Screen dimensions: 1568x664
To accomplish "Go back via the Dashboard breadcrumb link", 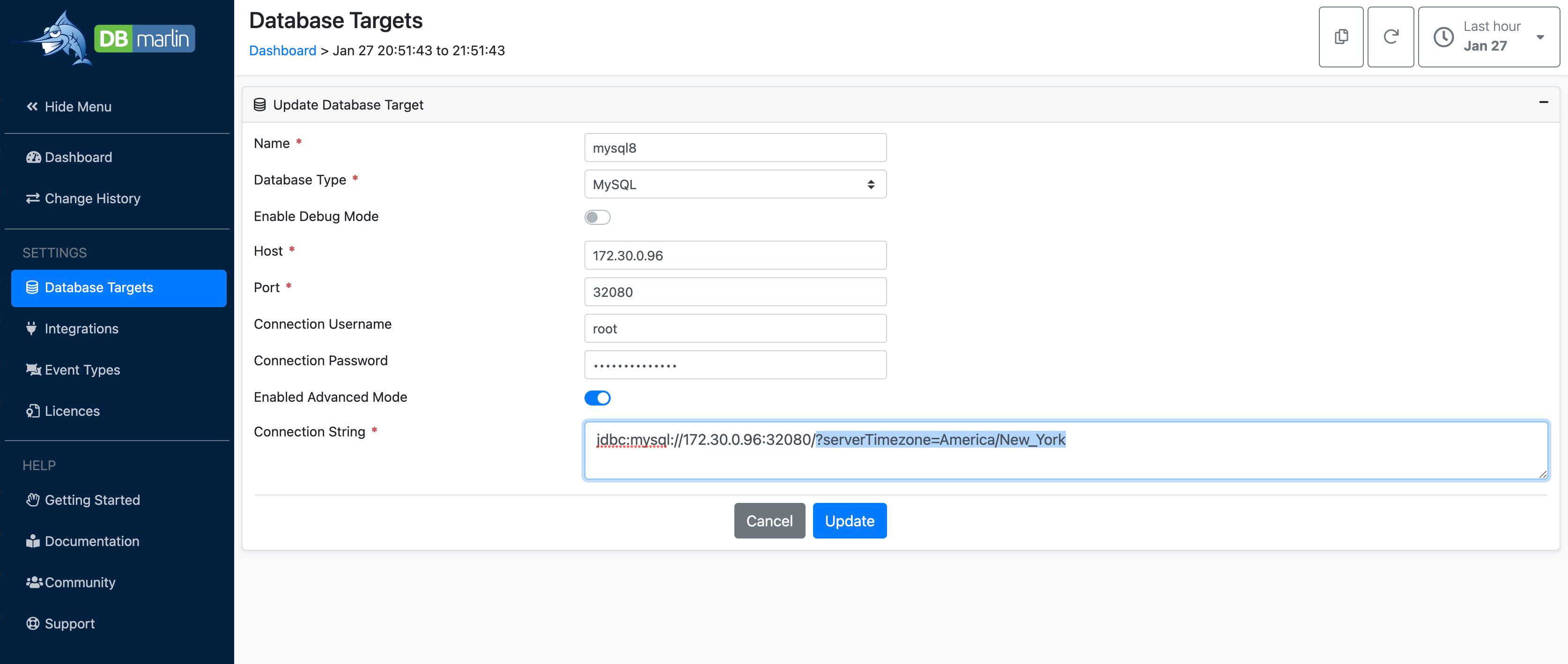I will point(282,51).
